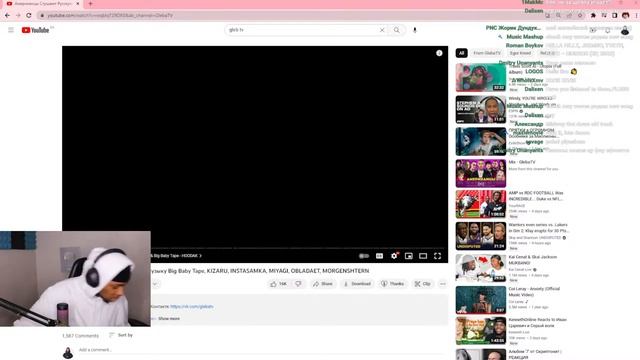
Task: Close the YouTube browser tab
Action: pyautogui.click(x=78, y=4)
